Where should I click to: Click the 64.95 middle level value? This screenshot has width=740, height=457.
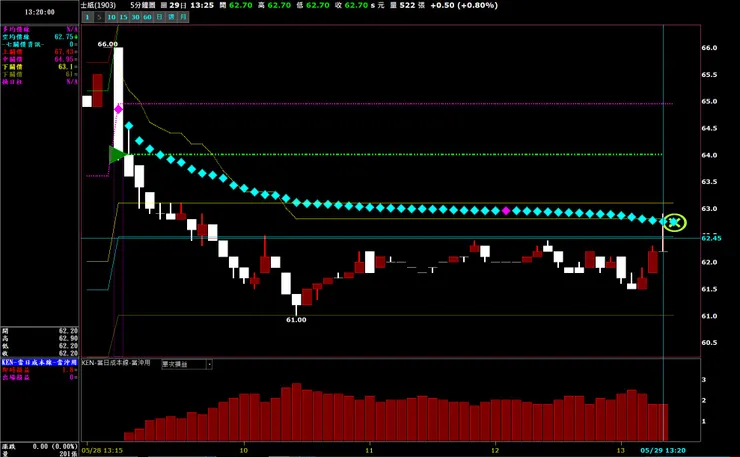66,59
